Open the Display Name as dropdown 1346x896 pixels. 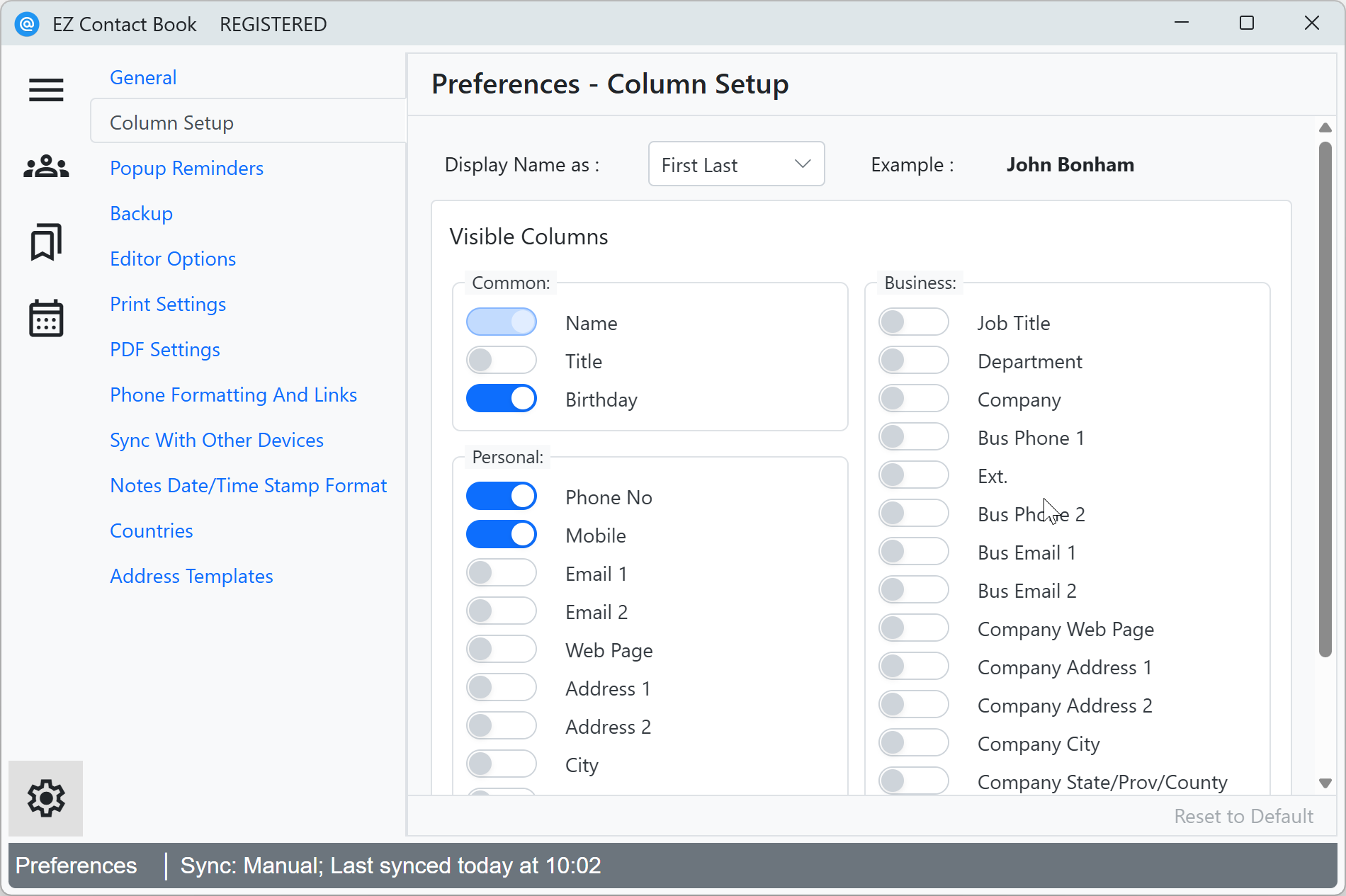tap(736, 164)
